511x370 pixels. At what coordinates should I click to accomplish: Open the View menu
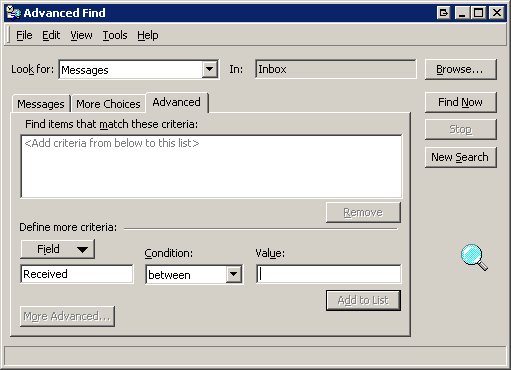click(x=81, y=35)
